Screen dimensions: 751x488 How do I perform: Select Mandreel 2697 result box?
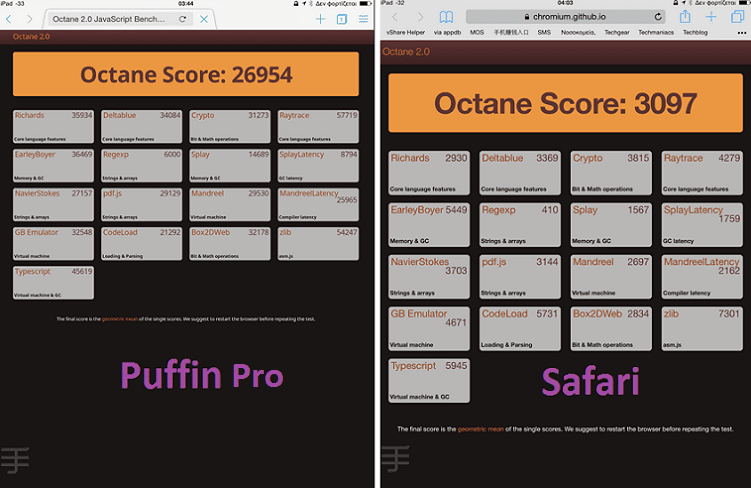point(611,277)
